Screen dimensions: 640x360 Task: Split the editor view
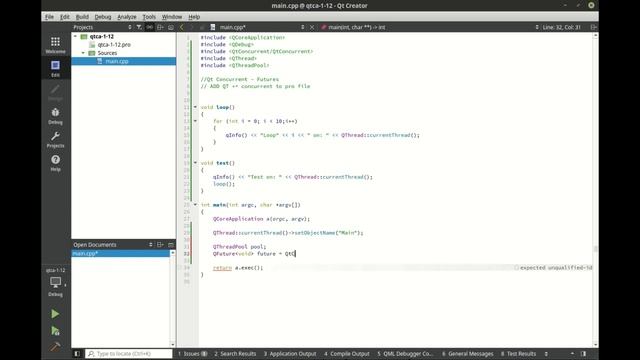click(x=593, y=27)
